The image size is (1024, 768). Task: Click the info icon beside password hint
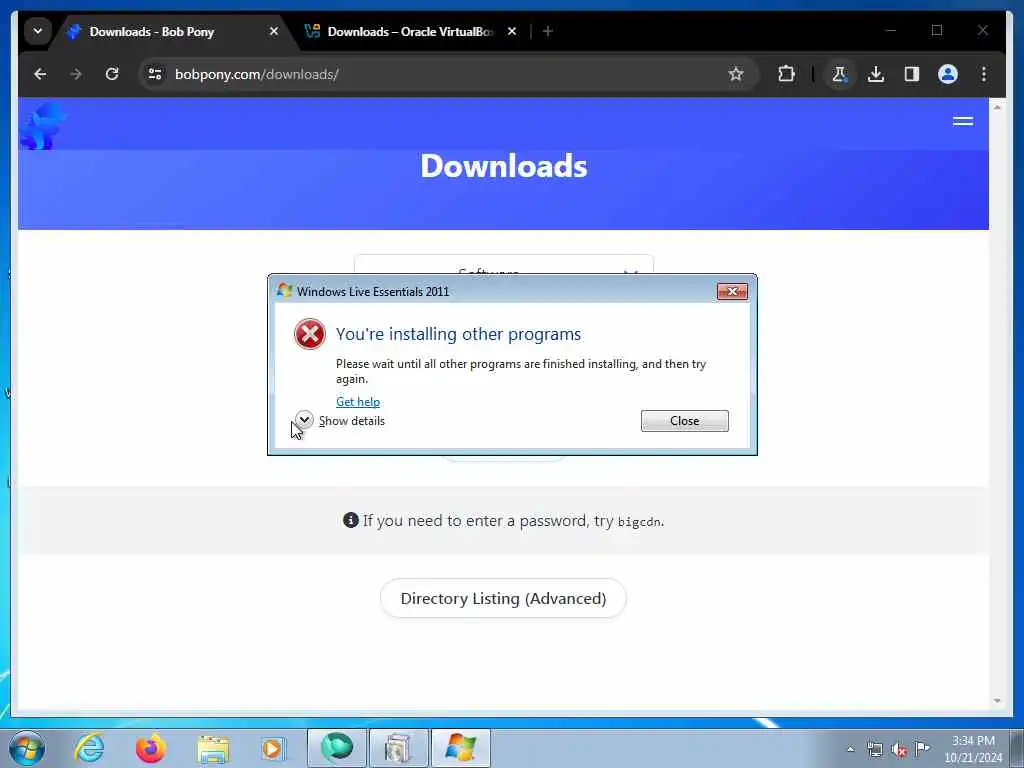click(351, 520)
